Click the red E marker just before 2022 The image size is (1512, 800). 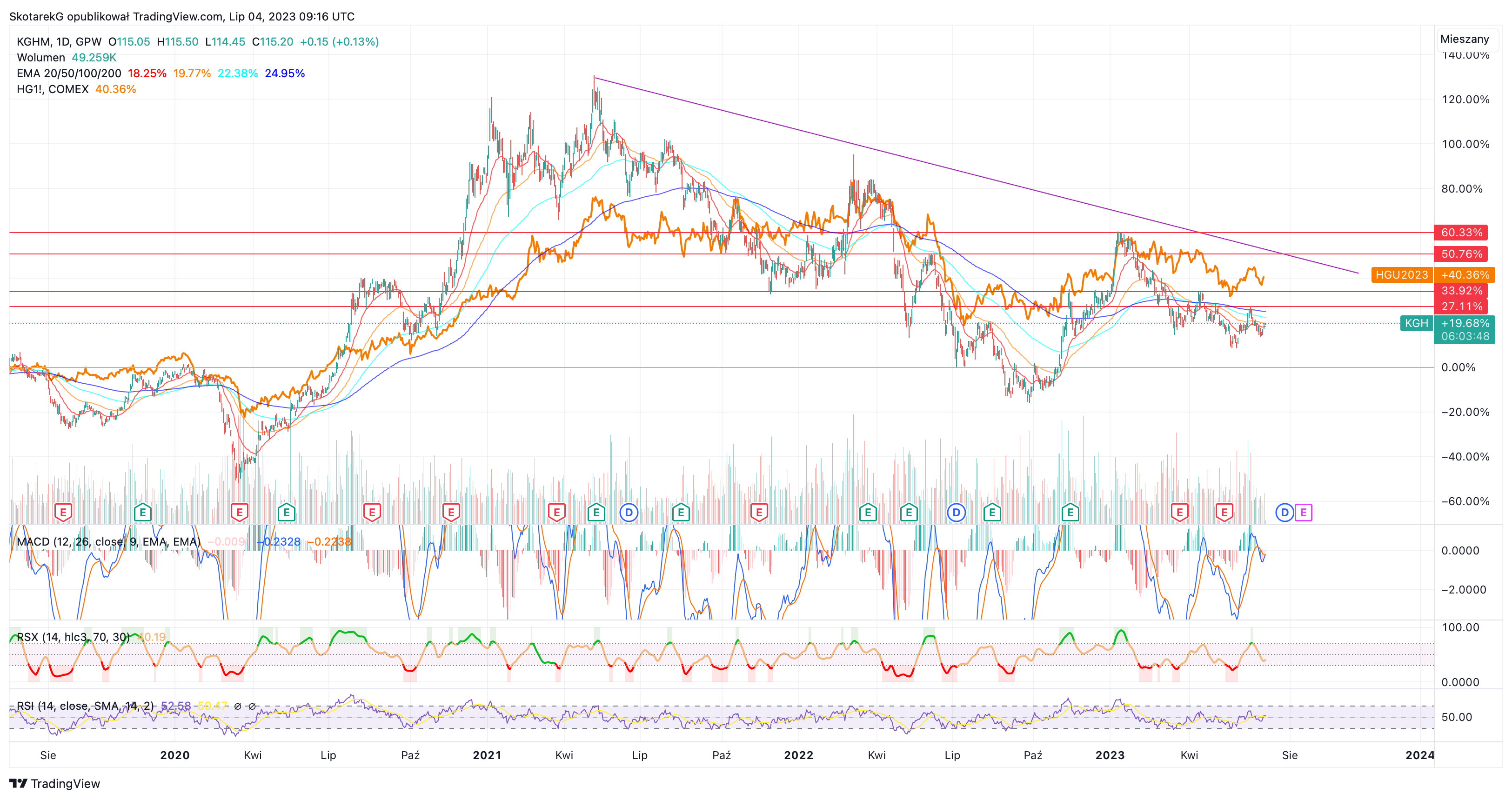pos(759,513)
